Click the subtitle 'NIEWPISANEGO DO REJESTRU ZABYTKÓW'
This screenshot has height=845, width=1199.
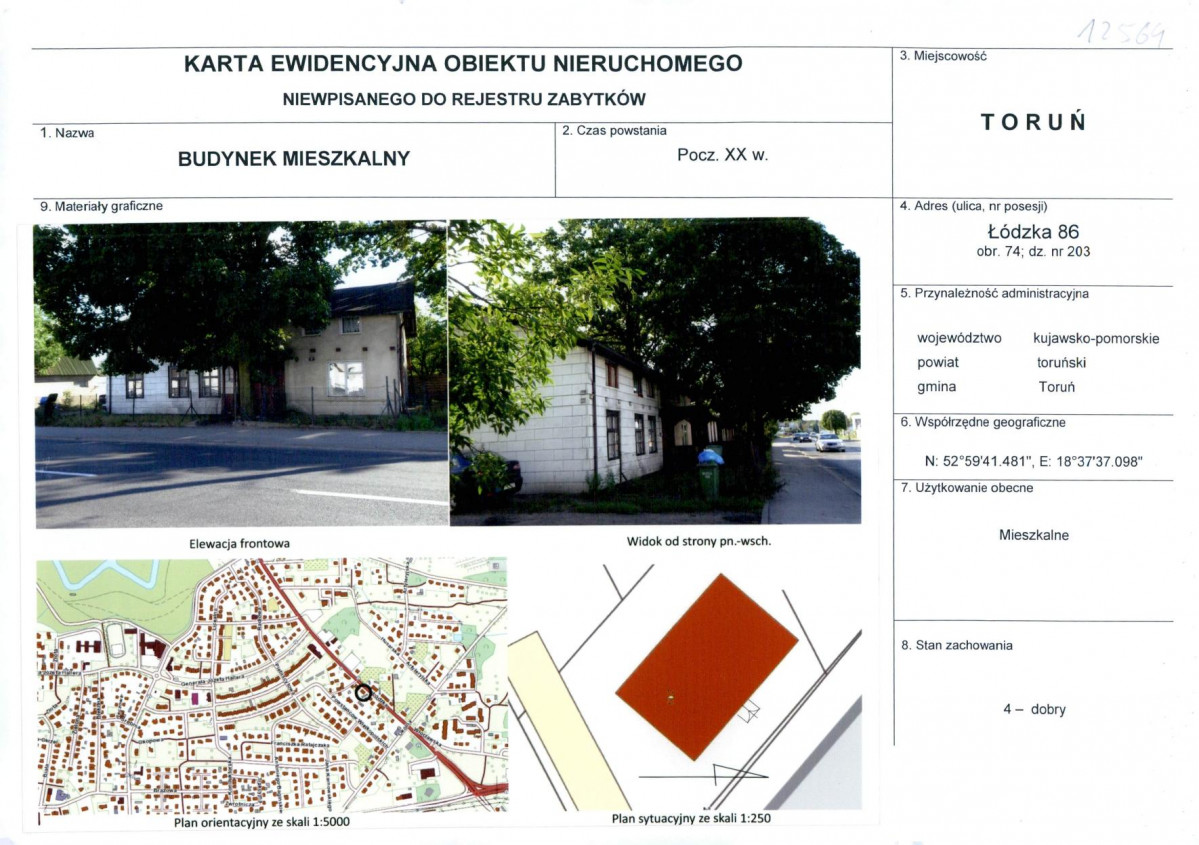(464, 99)
